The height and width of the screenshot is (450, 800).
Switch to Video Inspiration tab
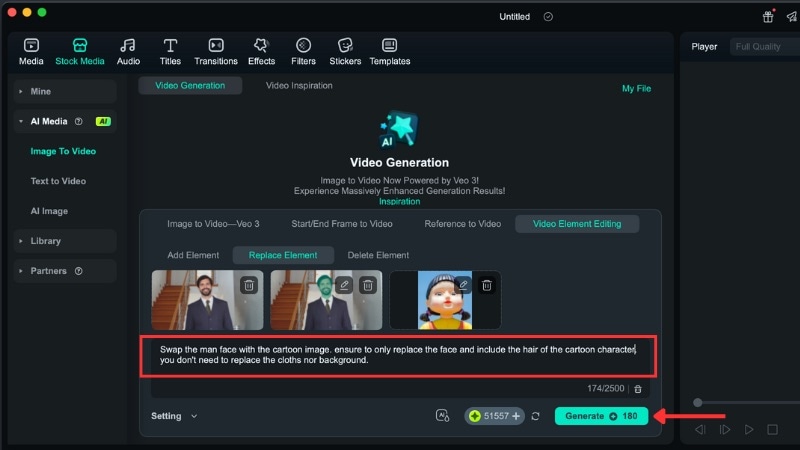tap(299, 86)
